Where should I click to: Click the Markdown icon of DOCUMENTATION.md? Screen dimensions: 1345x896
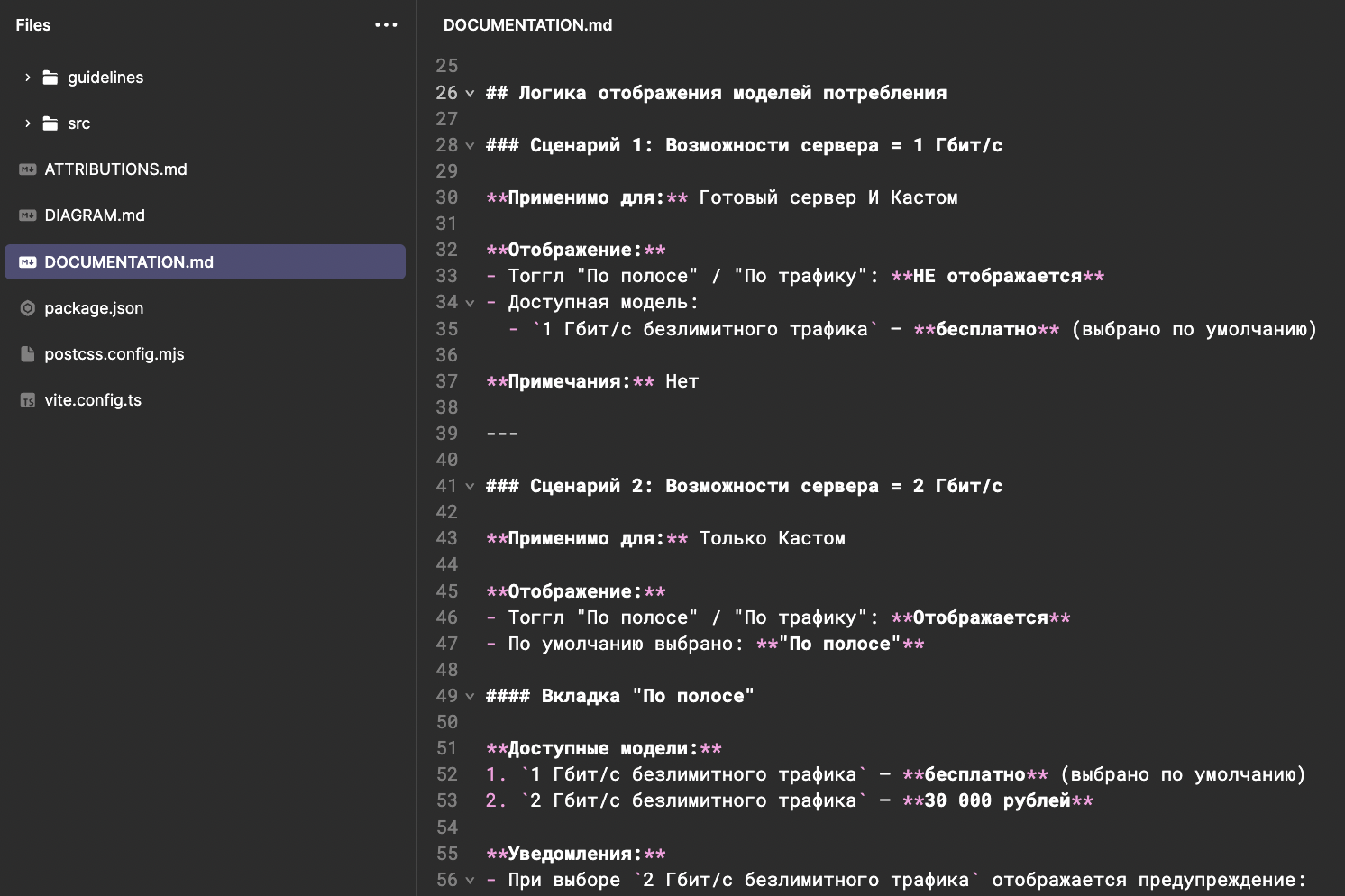pyautogui.click(x=25, y=261)
